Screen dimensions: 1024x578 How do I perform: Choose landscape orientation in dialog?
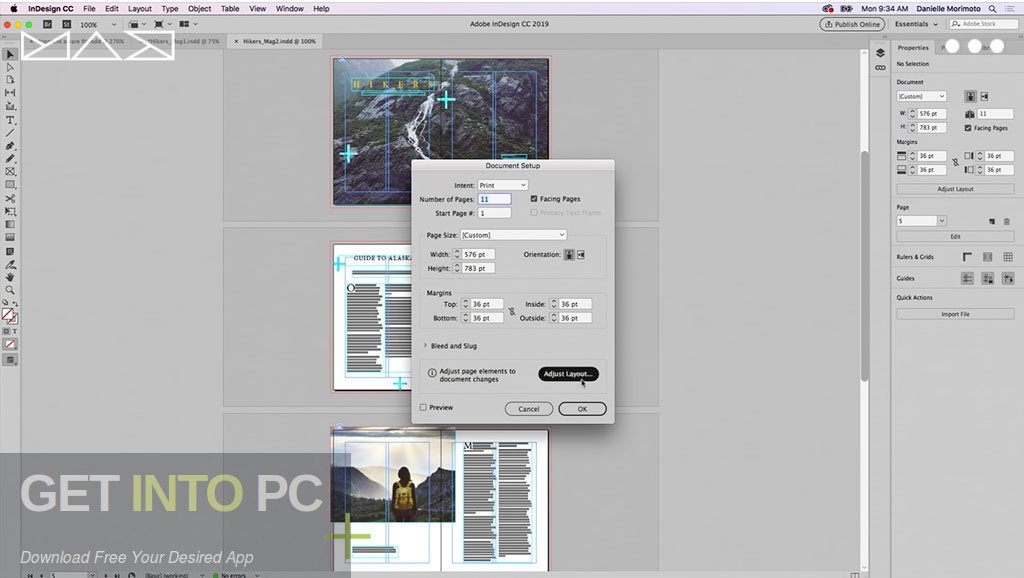click(581, 255)
